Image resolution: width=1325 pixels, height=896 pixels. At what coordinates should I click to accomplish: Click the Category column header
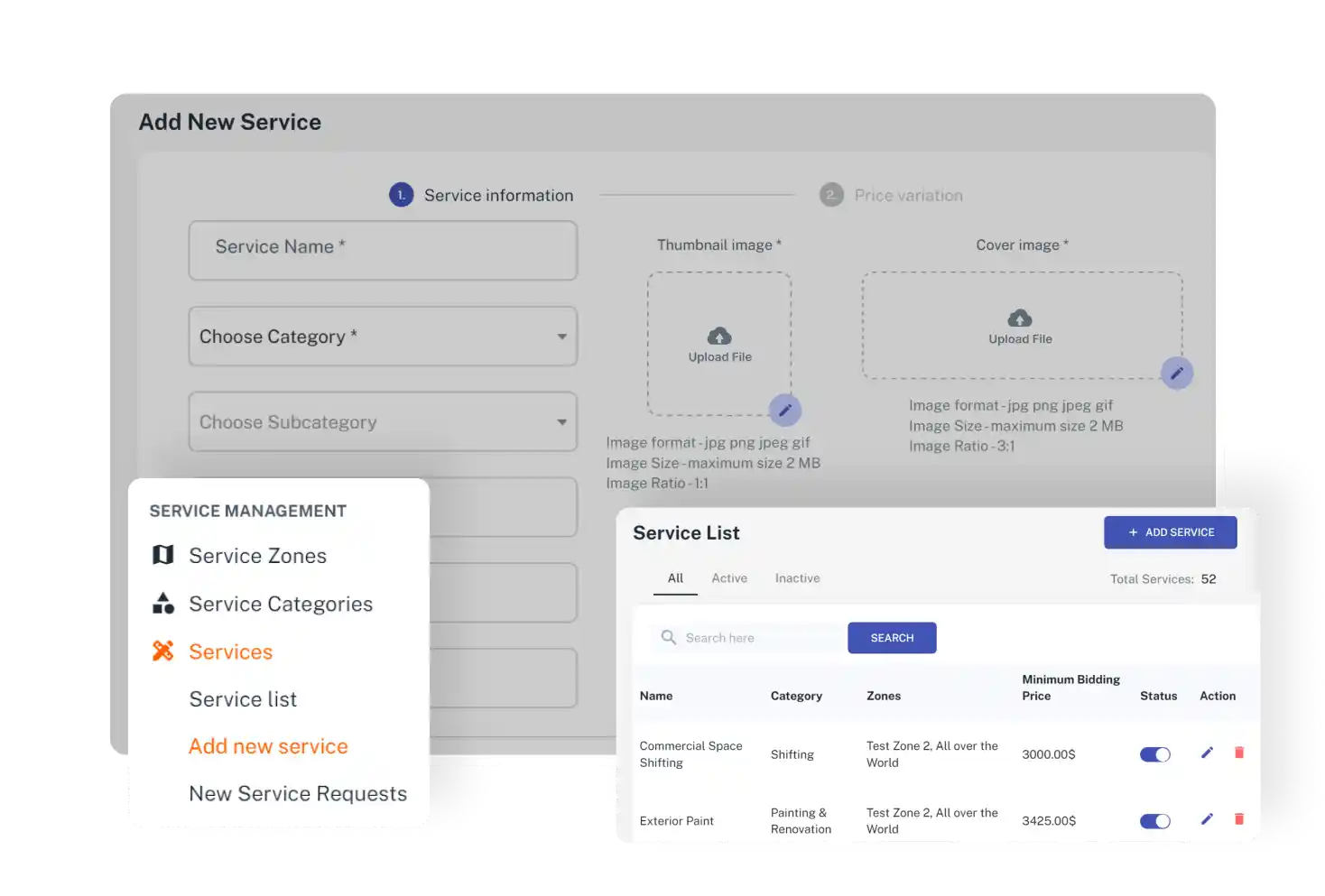[x=796, y=696]
